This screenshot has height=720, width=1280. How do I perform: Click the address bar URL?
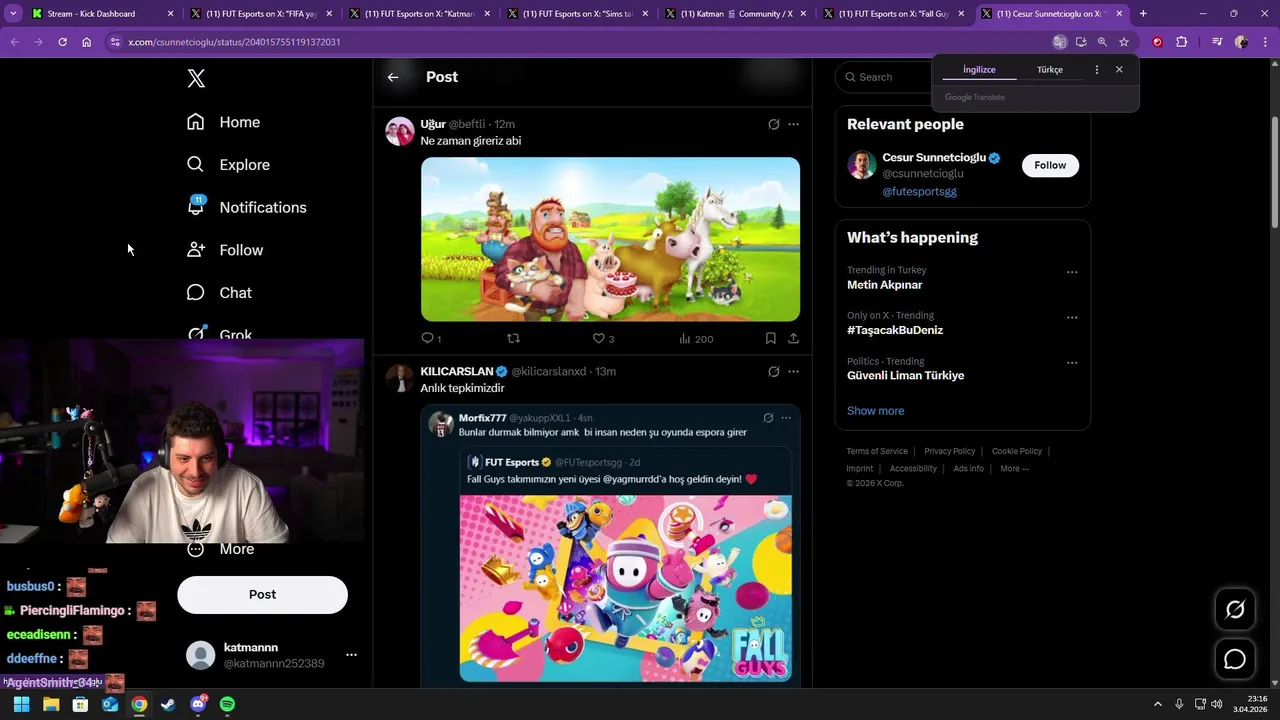[x=234, y=42]
